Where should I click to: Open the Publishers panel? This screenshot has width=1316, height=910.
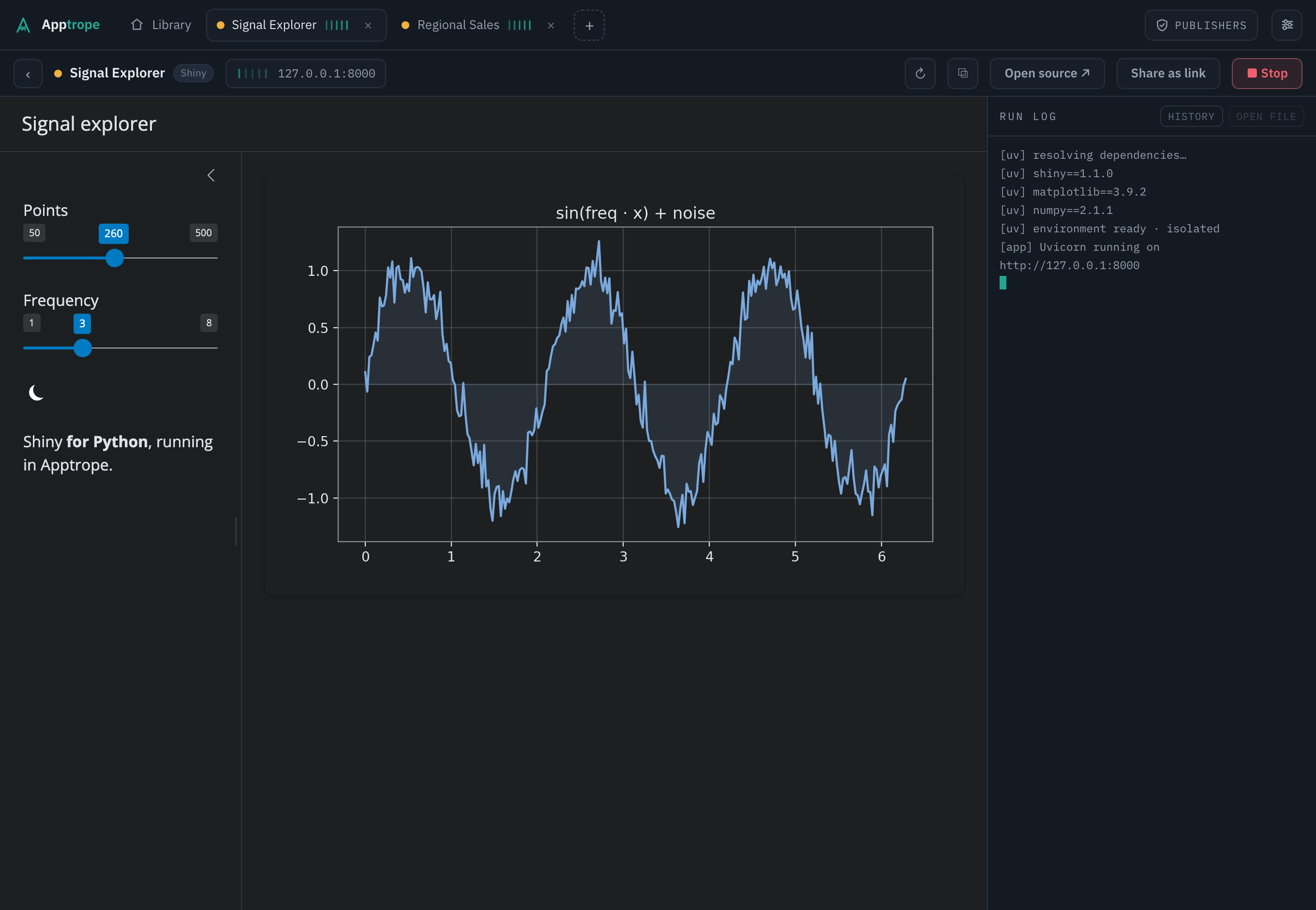1201,26
